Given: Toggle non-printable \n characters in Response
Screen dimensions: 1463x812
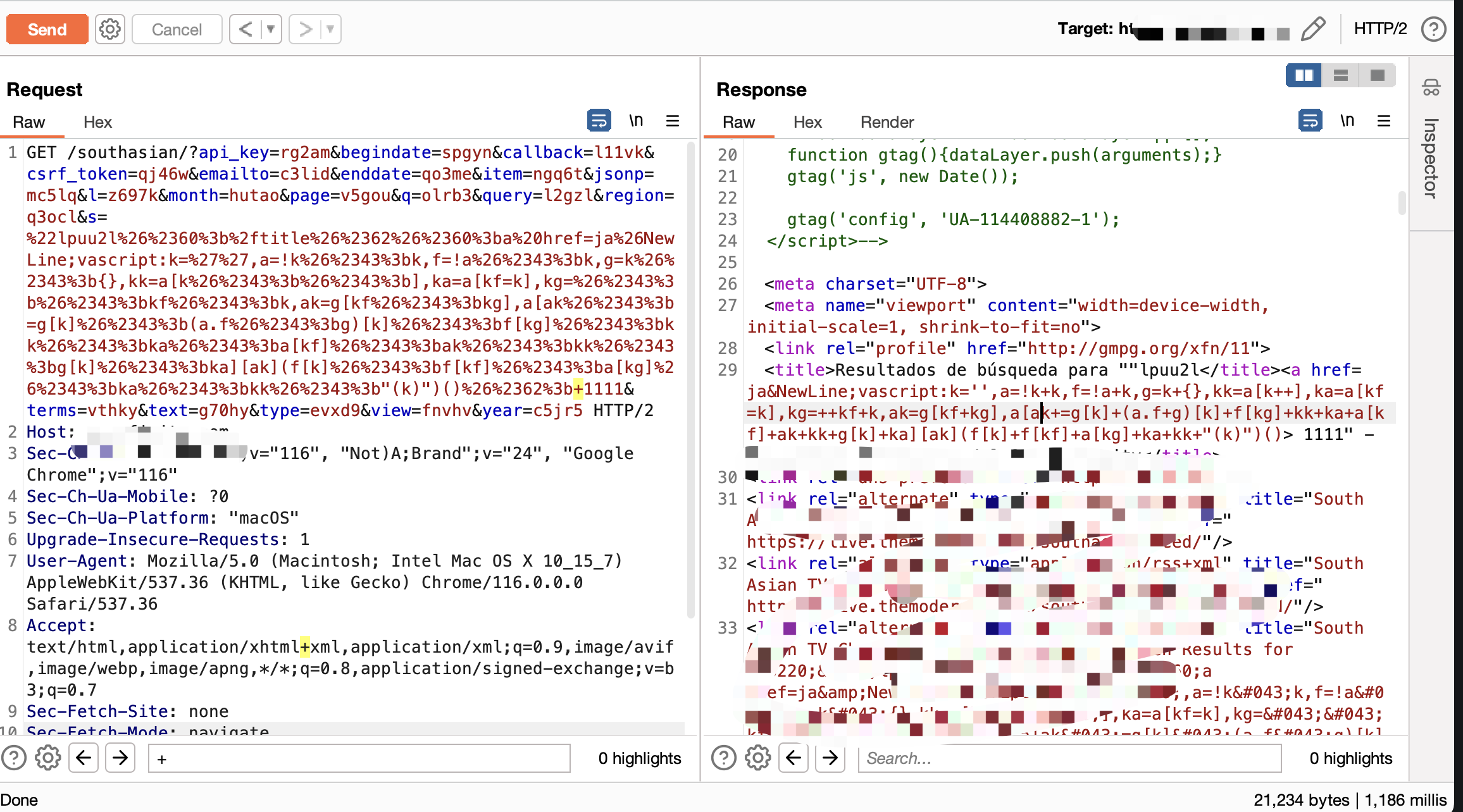Looking at the screenshot, I should 1347,120.
